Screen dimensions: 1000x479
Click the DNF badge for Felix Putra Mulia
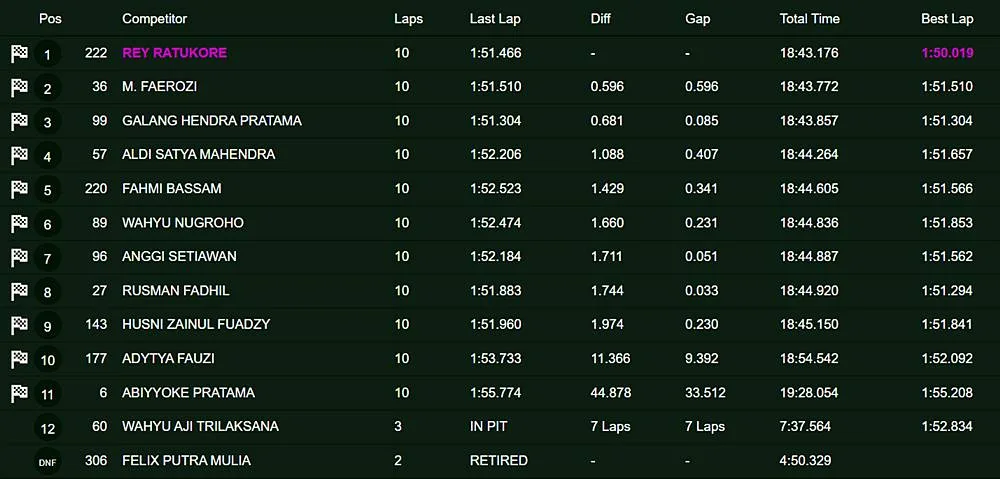click(47, 462)
